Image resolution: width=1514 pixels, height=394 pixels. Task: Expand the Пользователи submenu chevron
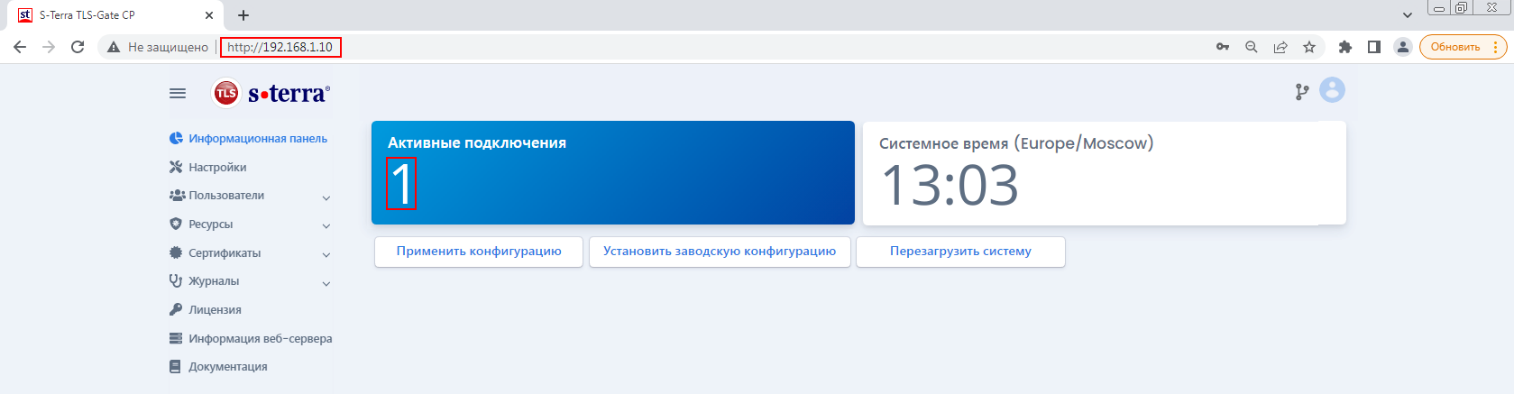(x=326, y=197)
